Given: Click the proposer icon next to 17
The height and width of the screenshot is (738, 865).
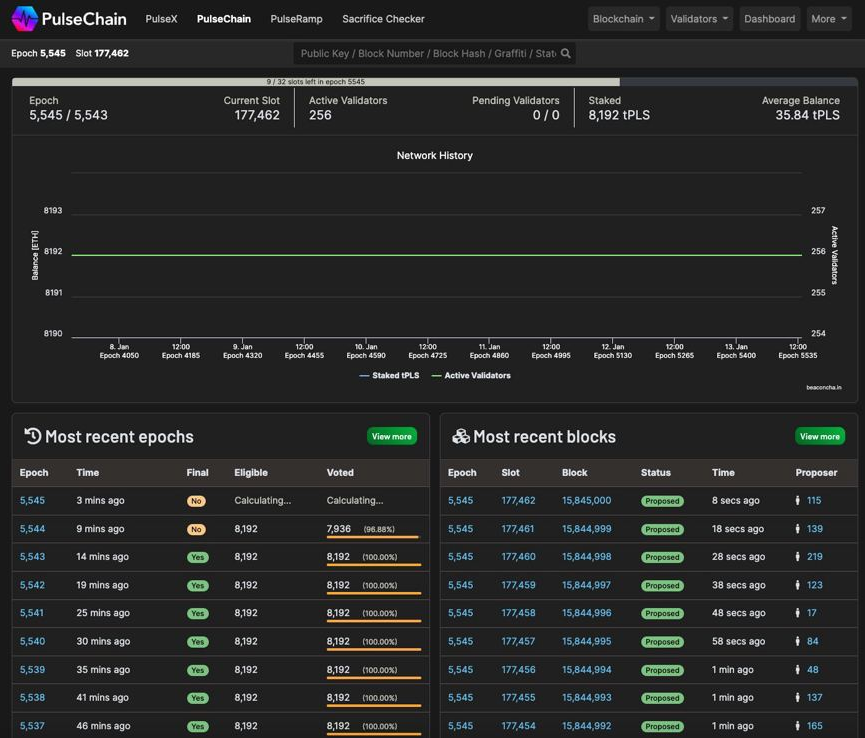Looking at the screenshot, I should tap(797, 613).
